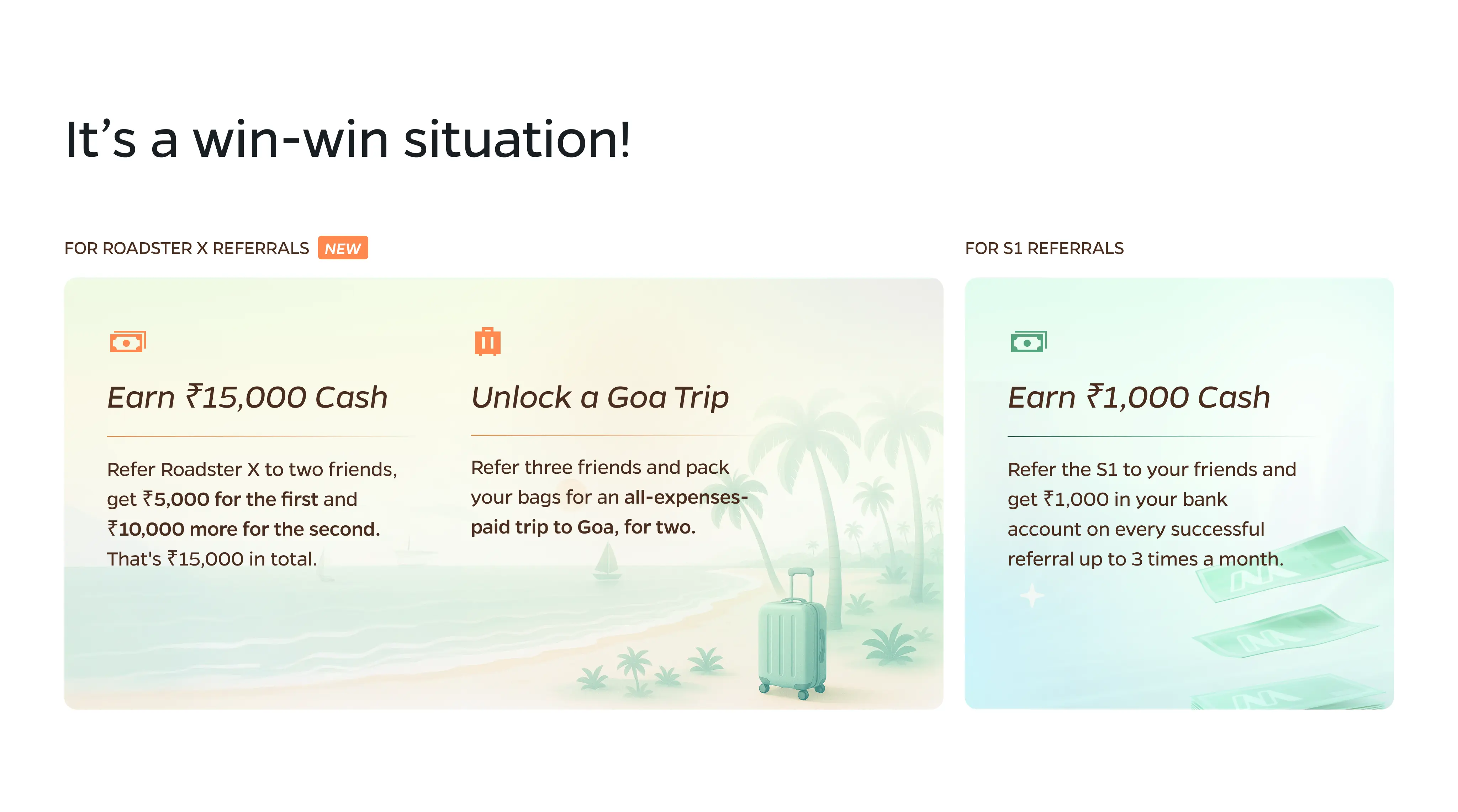Select the 'Earn ₹15,000 Cash' heading
The height and width of the screenshot is (812, 1458).
[247, 397]
